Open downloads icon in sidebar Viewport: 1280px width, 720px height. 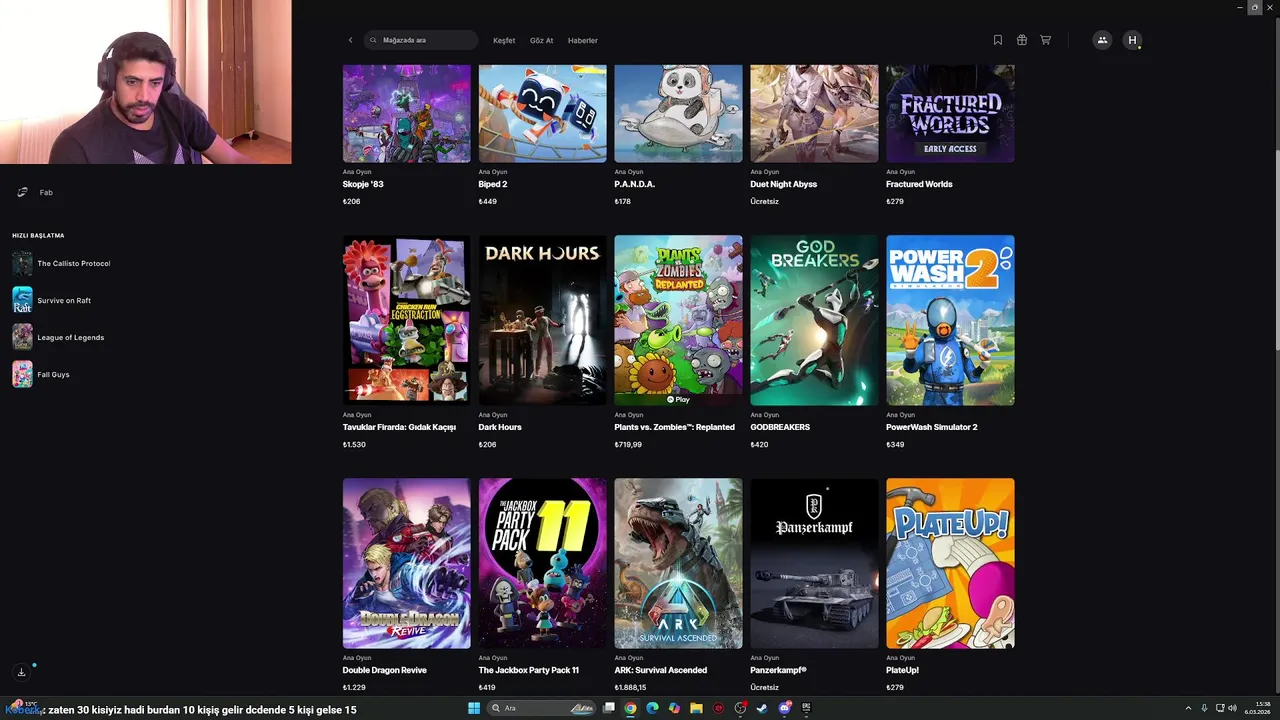click(x=21, y=672)
